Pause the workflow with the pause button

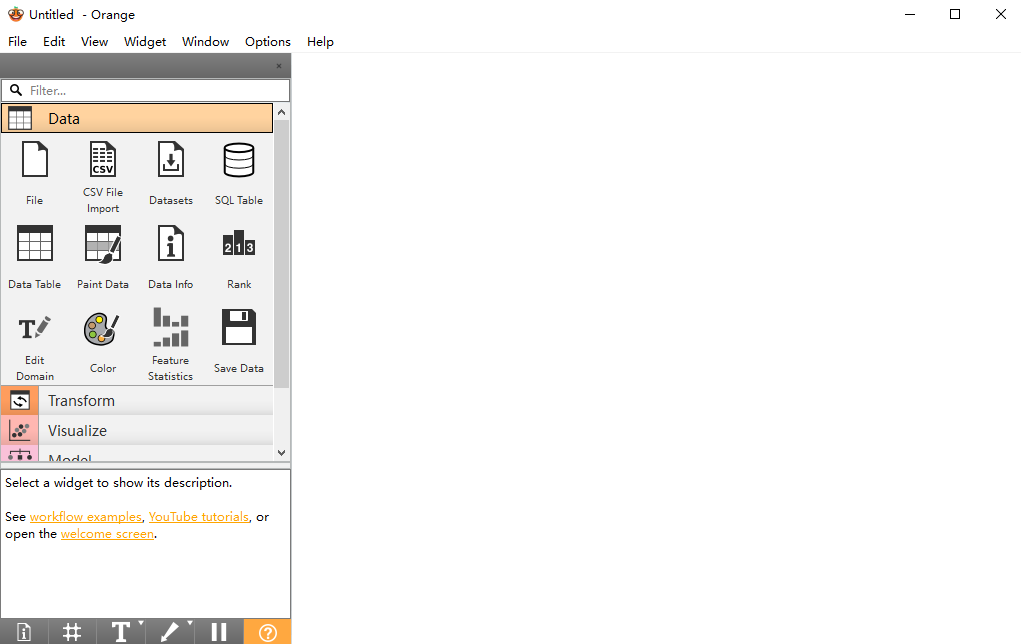pyautogui.click(x=219, y=632)
